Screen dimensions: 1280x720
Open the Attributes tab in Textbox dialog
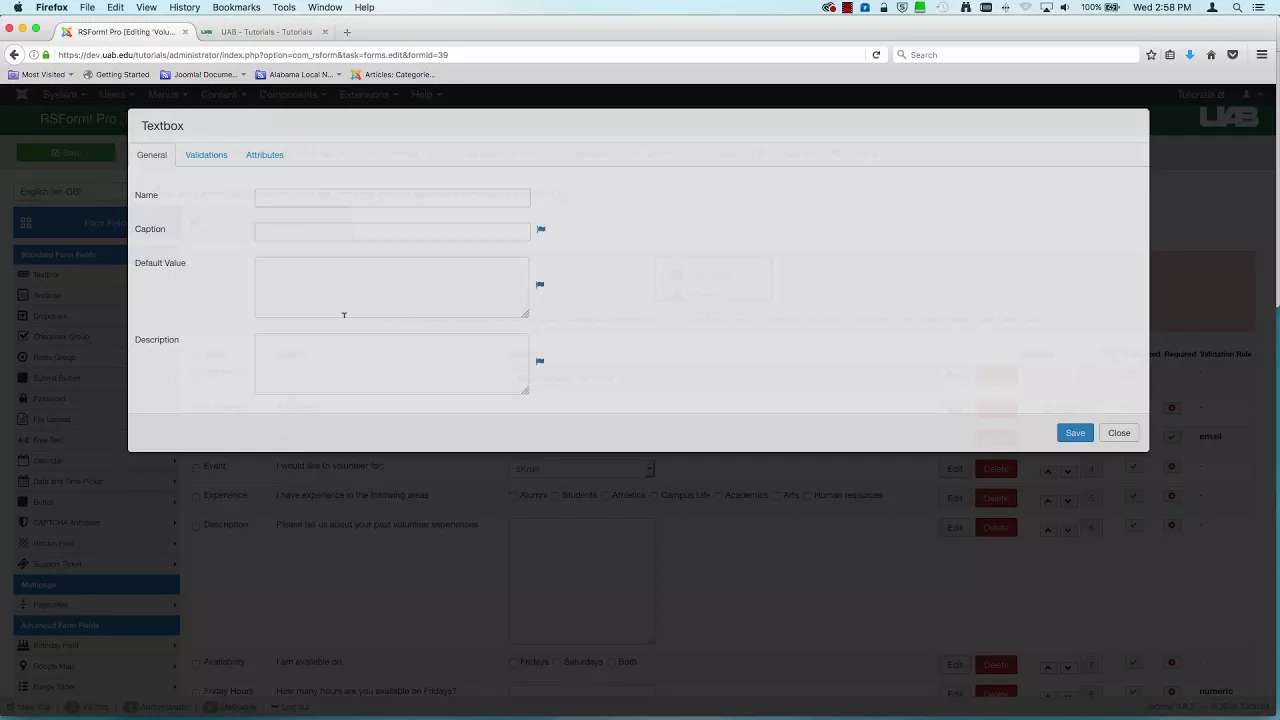pos(265,155)
